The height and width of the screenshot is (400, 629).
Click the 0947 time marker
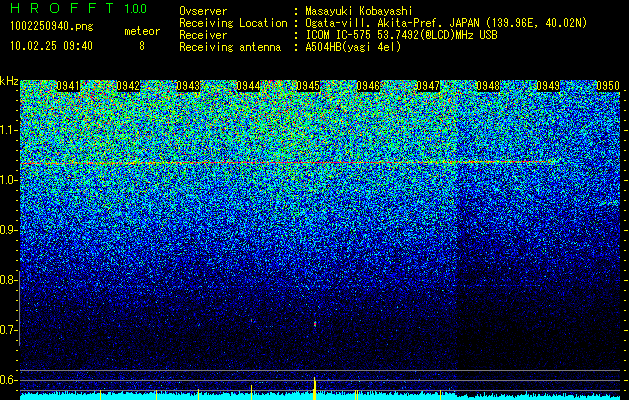428,86
